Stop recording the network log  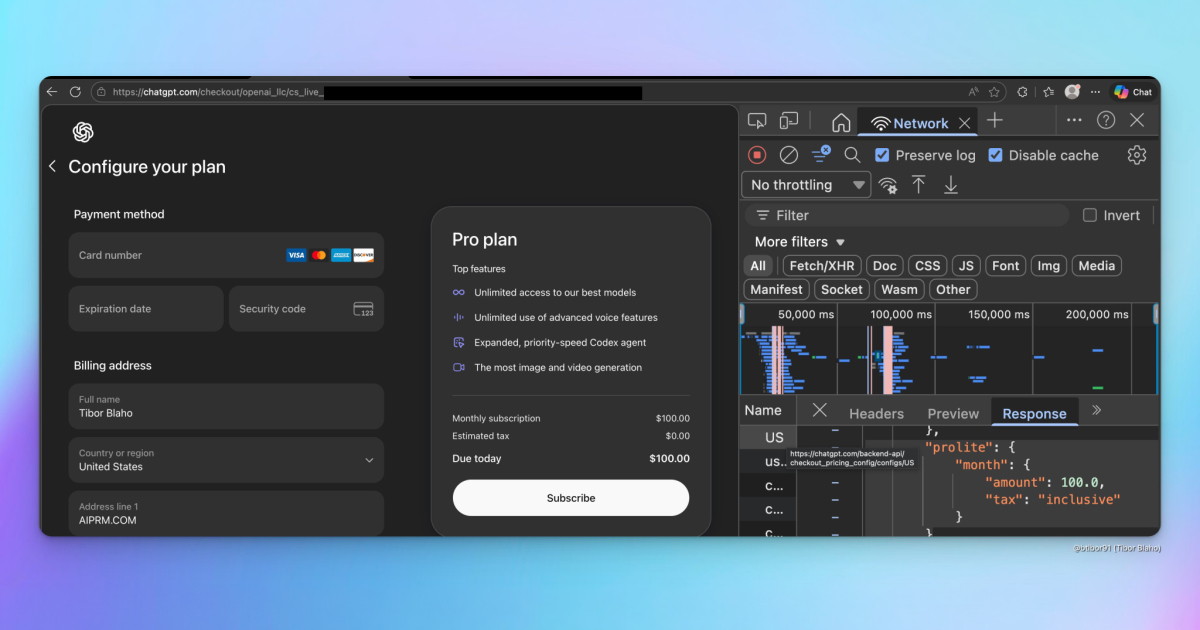(756, 155)
